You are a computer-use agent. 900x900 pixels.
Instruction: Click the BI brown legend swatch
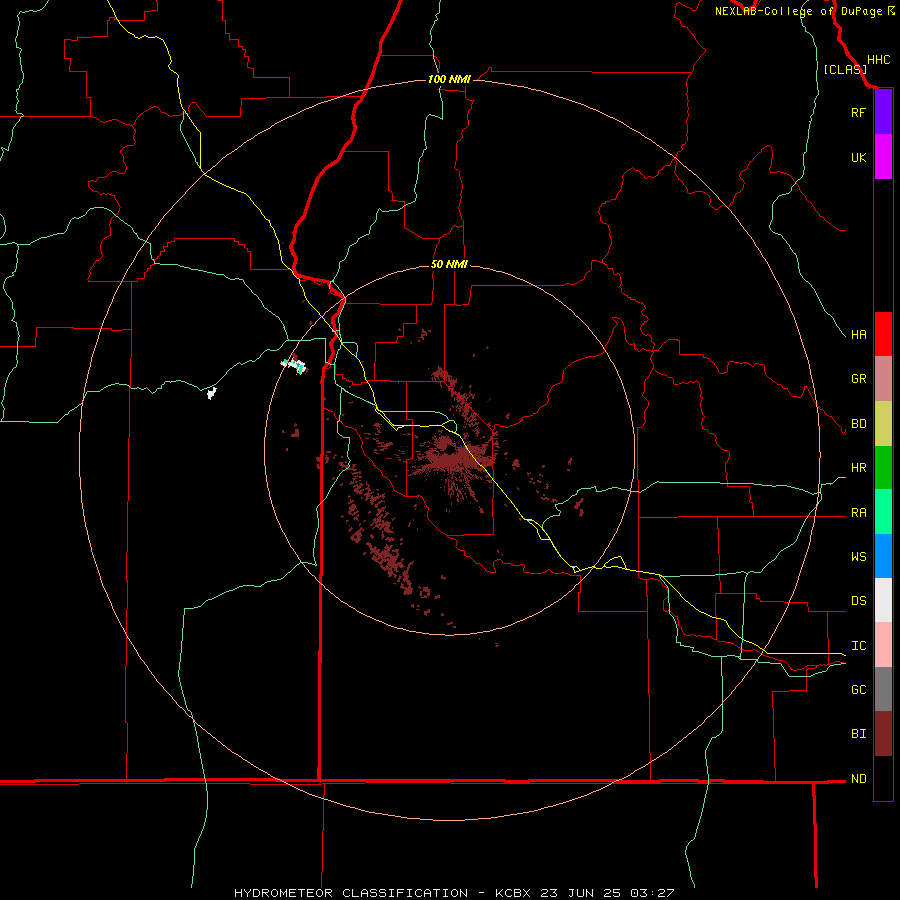point(883,734)
